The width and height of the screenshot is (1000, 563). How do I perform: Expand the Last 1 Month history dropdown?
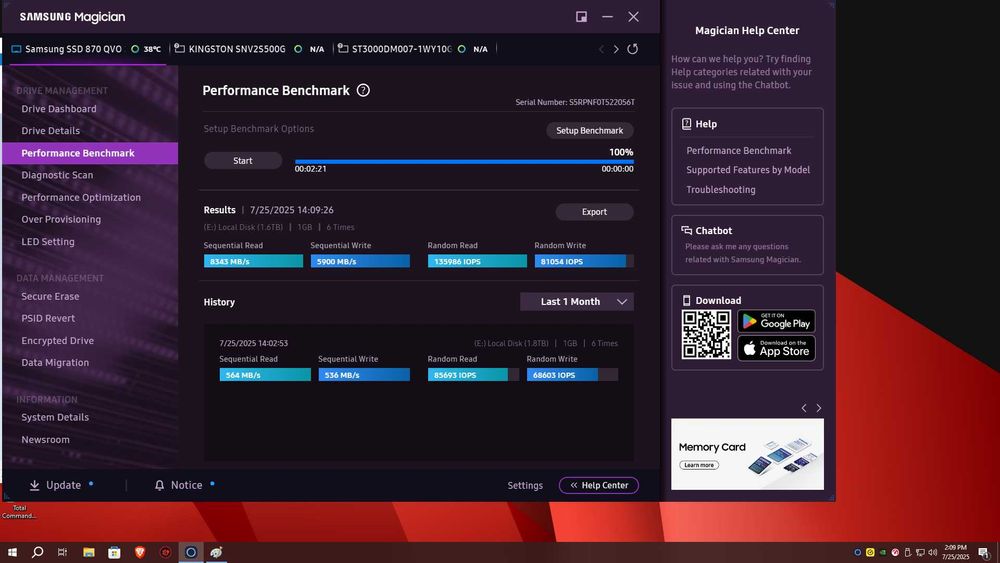coord(577,302)
